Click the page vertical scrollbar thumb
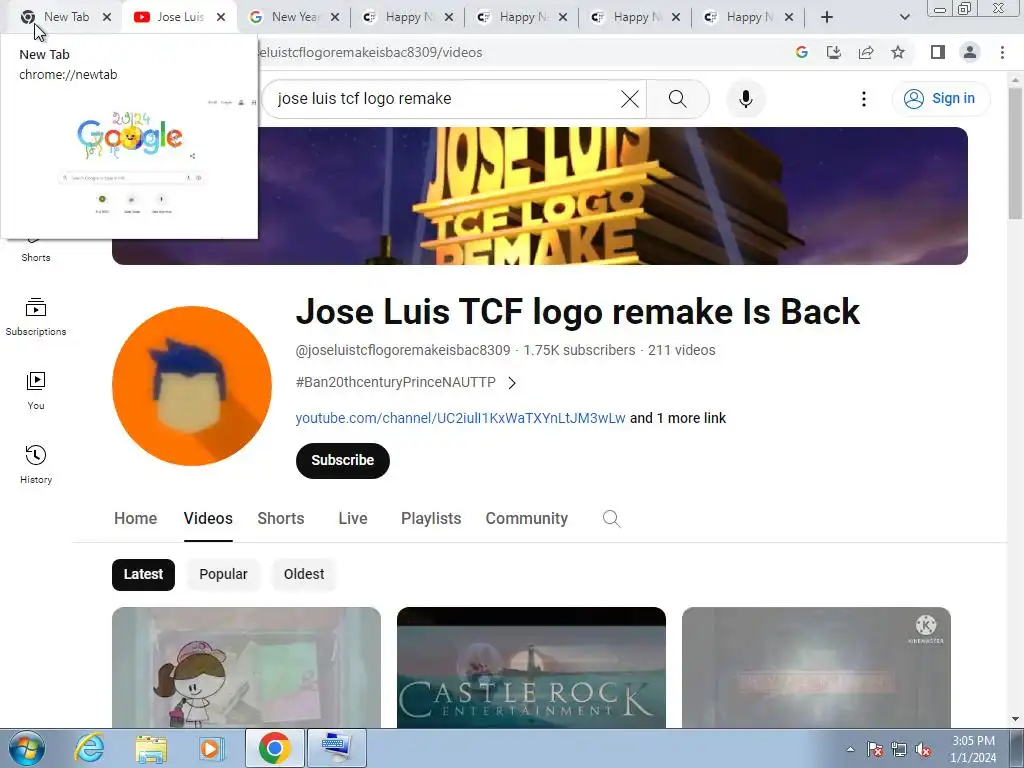This screenshot has height=768, width=1024. (1015, 153)
